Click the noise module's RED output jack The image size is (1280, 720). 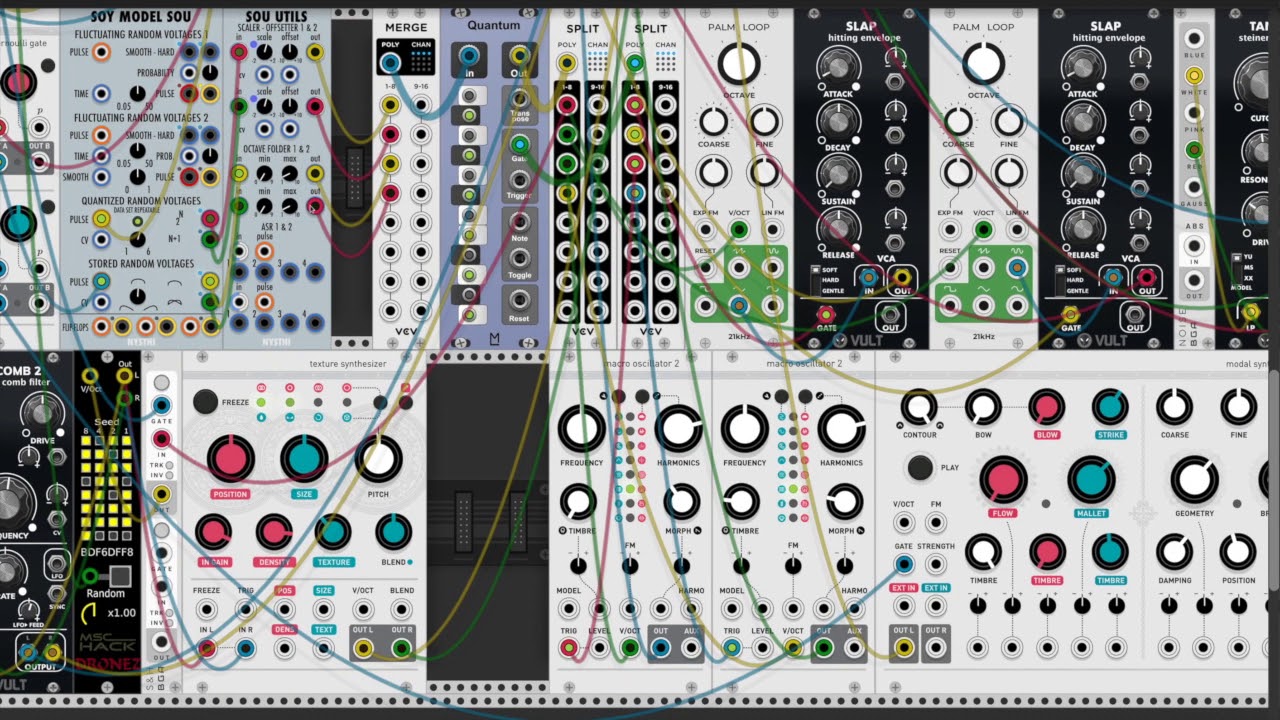pos(1193,150)
